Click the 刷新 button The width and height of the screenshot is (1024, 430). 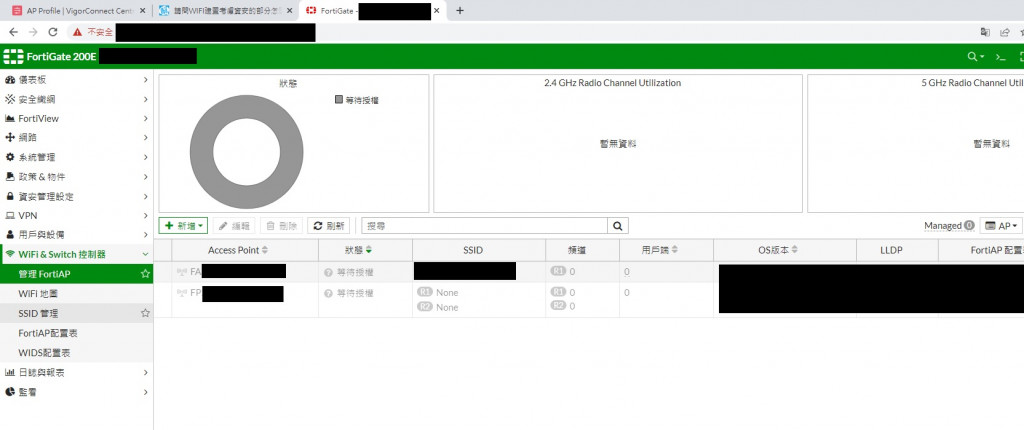tap(328, 225)
